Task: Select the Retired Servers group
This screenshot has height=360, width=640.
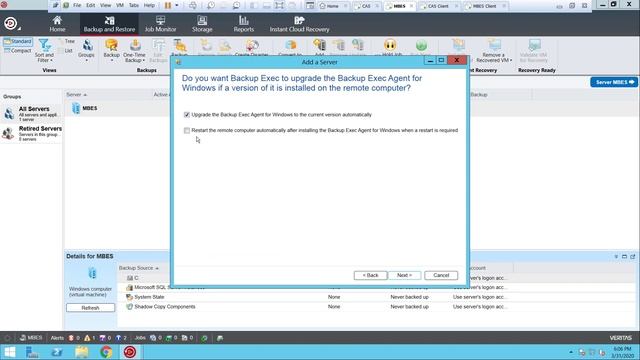Action: pos(31,133)
